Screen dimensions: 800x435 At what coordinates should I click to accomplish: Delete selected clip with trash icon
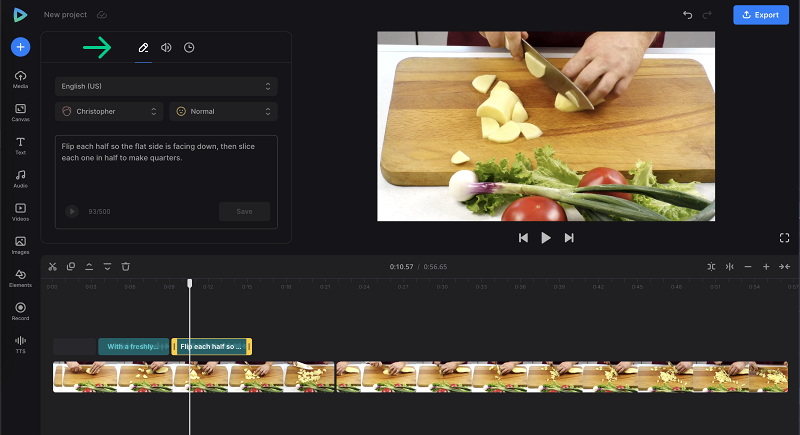click(x=126, y=266)
